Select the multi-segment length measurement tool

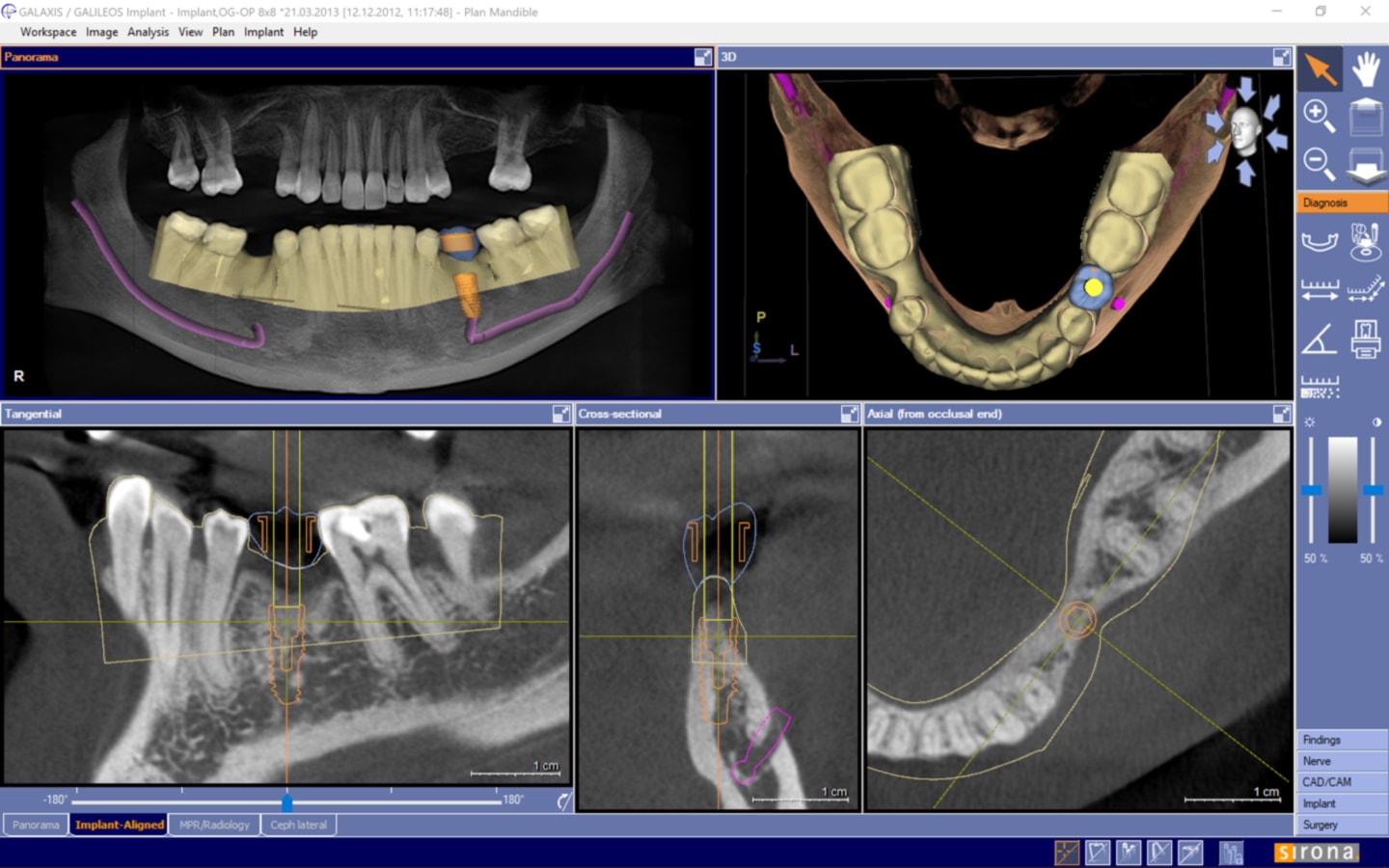[x=1365, y=289]
